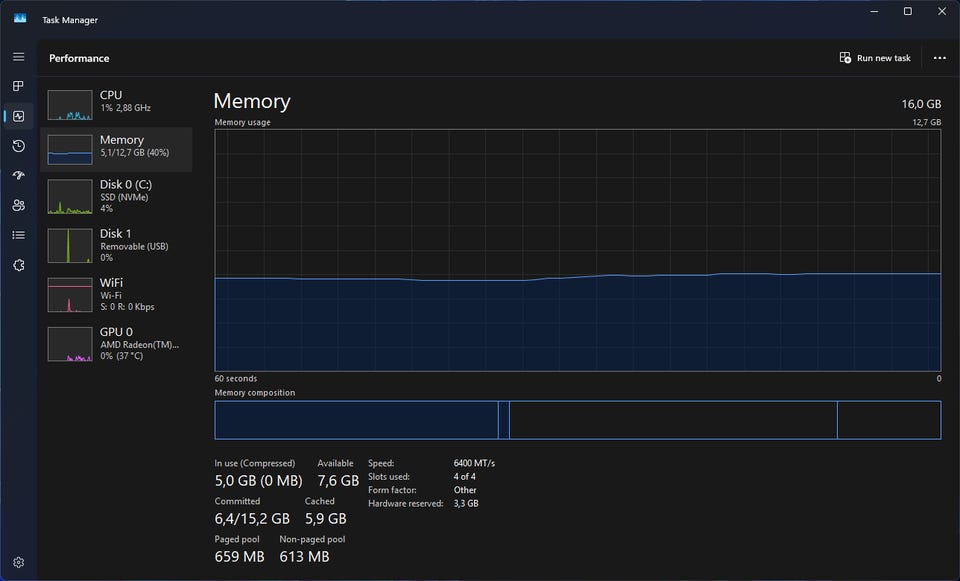Click the Memory composition bar
Image resolution: width=960 pixels, height=581 pixels.
(577, 420)
